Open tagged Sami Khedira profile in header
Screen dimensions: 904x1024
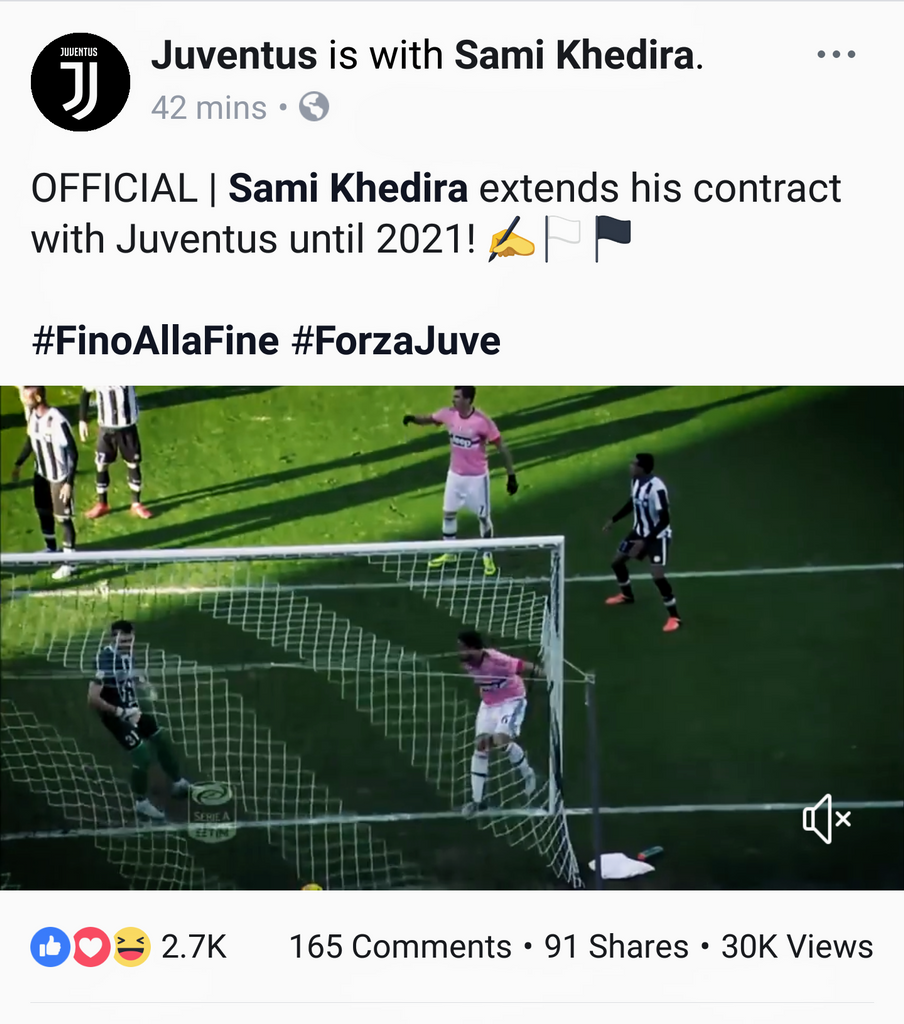coord(574,55)
